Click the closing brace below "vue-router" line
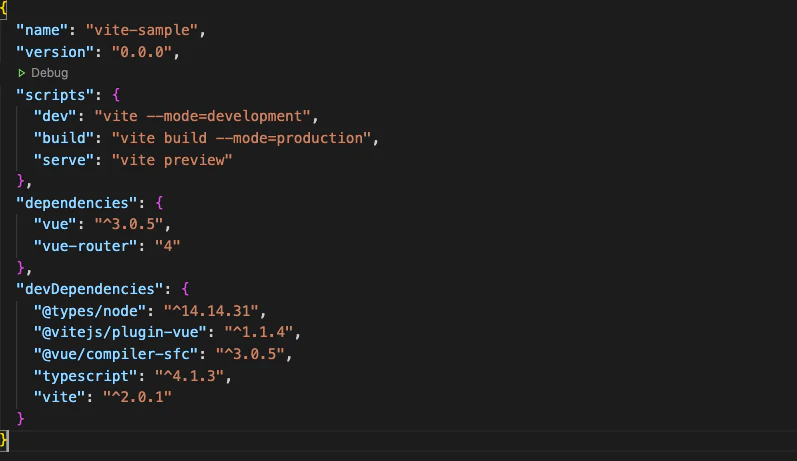Viewport: 797px width, 461px height. [20, 267]
